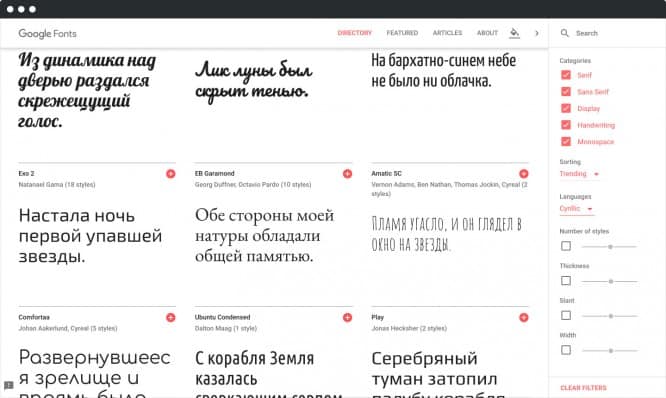Open the Amatic SC font name link
Image resolution: width=666 pixels, height=398 pixels.
tap(387, 173)
